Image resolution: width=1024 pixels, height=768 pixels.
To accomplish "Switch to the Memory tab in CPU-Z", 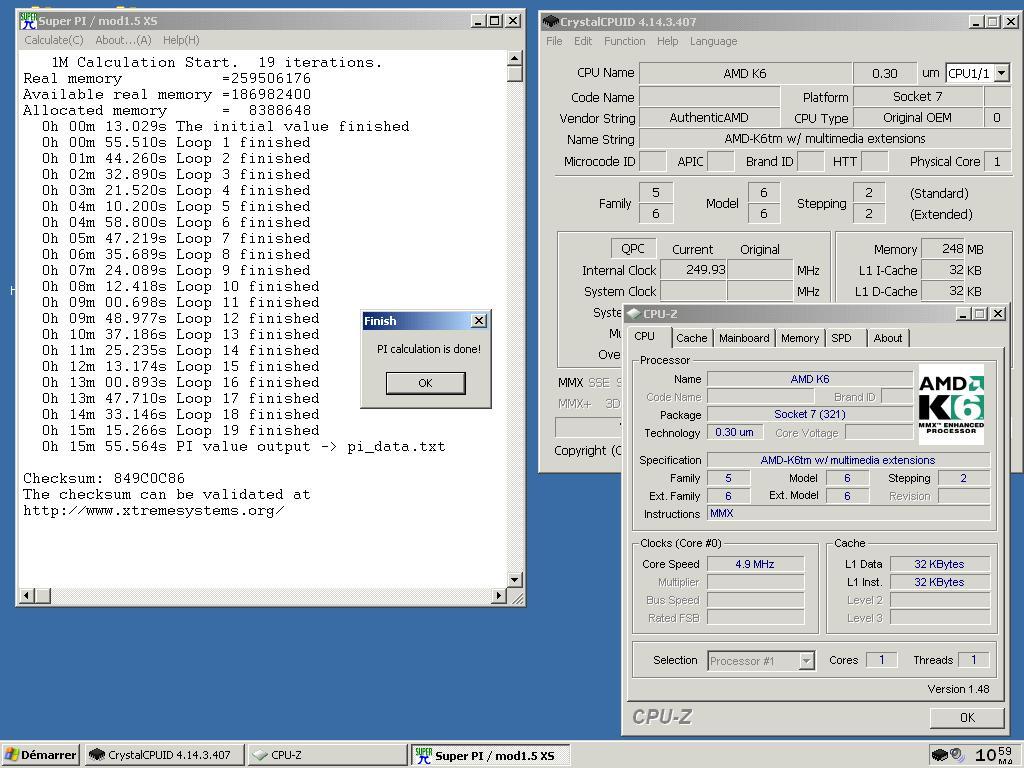I will point(799,338).
